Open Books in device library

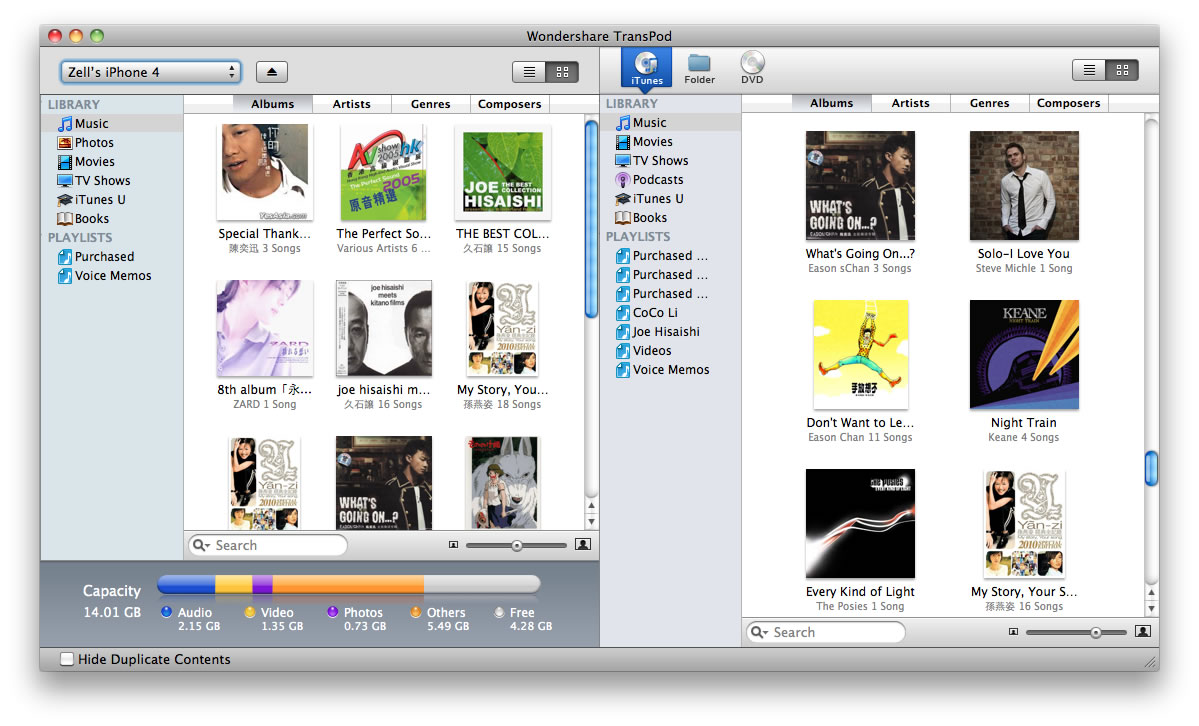(x=112, y=219)
